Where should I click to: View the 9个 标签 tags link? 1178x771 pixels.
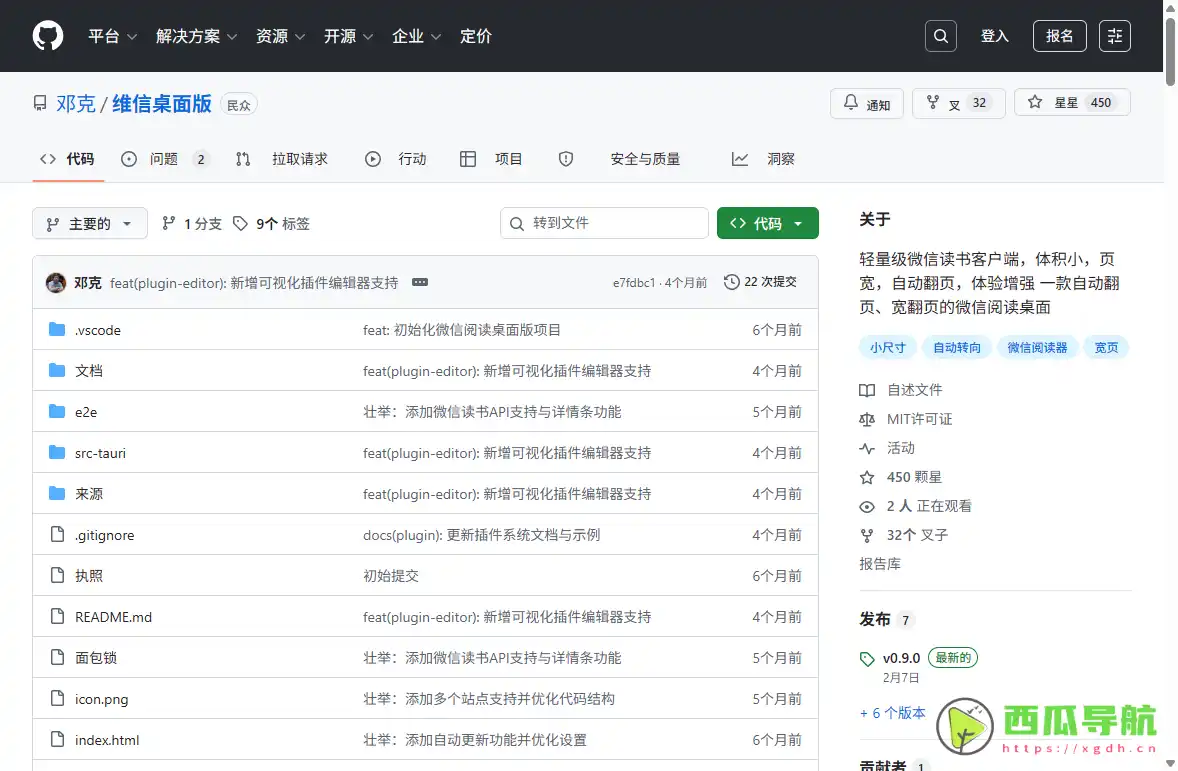(272, 224)
